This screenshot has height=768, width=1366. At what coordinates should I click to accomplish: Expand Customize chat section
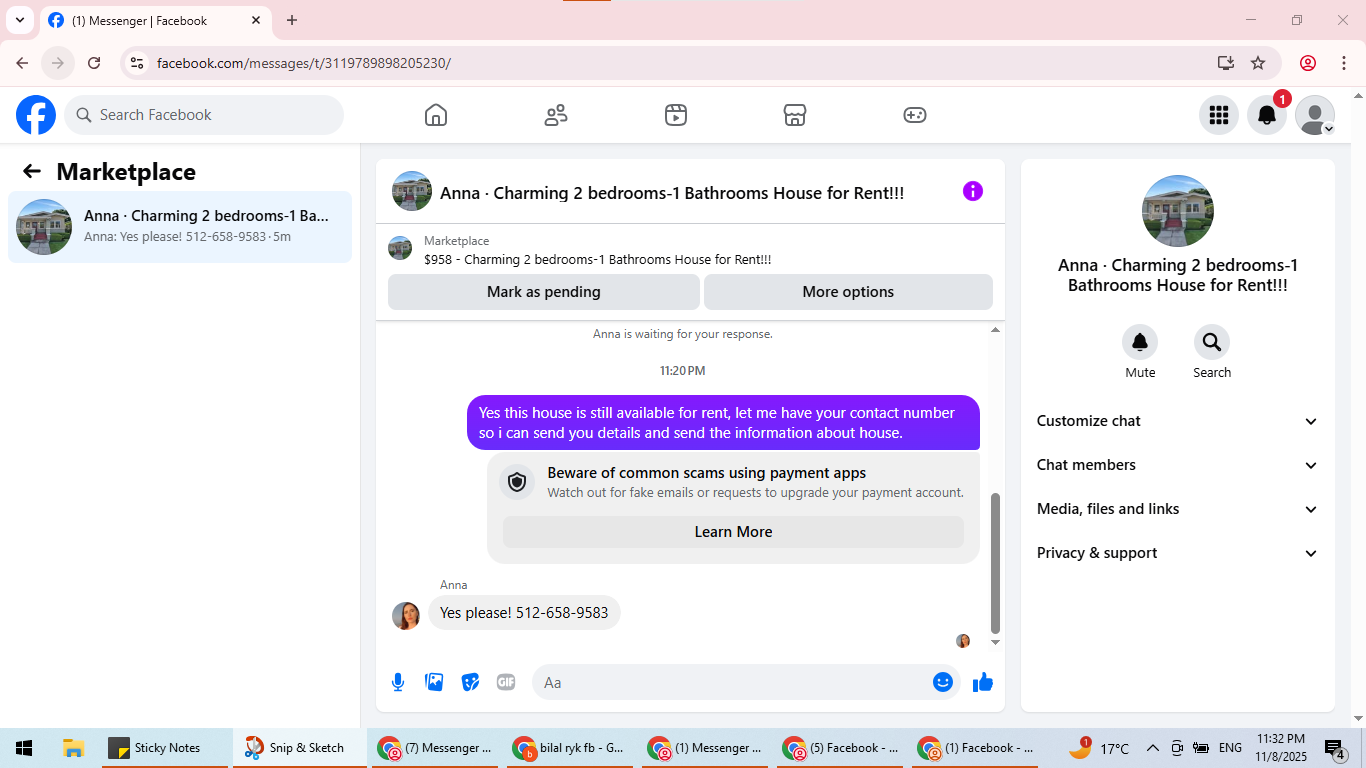coord(1178,421)
